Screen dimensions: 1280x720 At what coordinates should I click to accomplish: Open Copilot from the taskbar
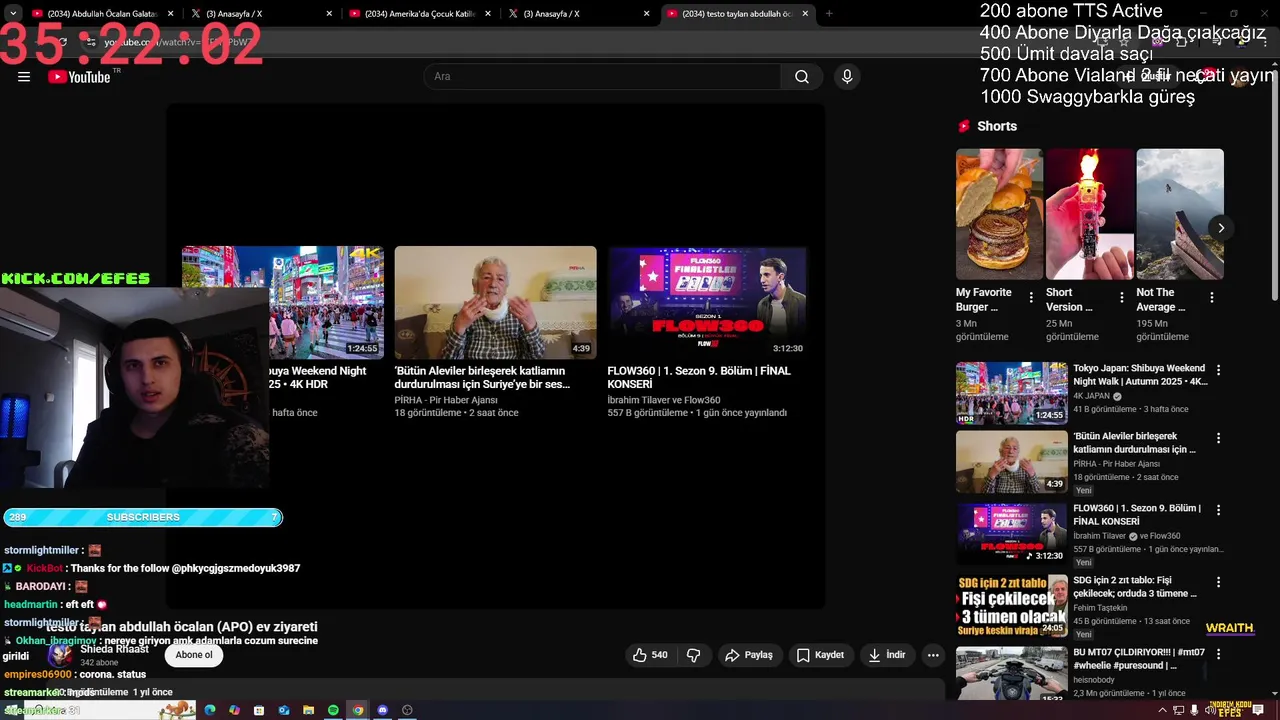click(234, 710)
